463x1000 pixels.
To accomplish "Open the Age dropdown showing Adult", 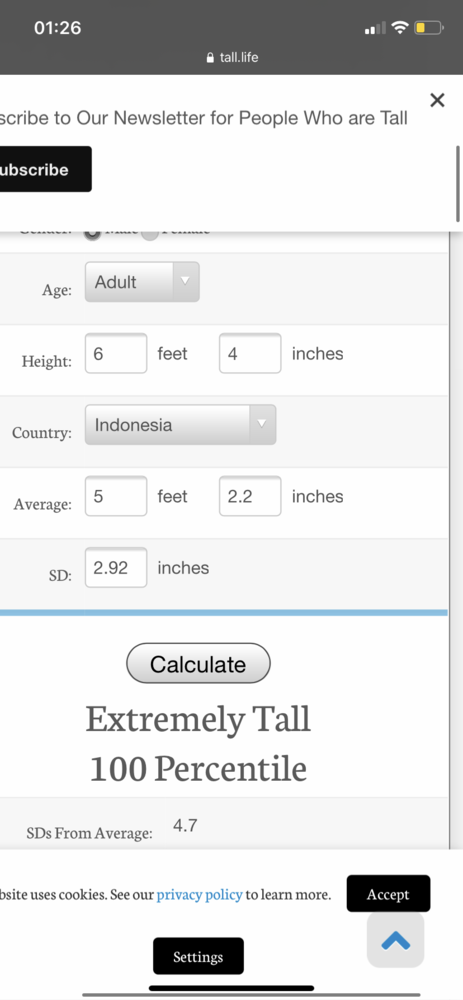I will [x=142, y=282].
